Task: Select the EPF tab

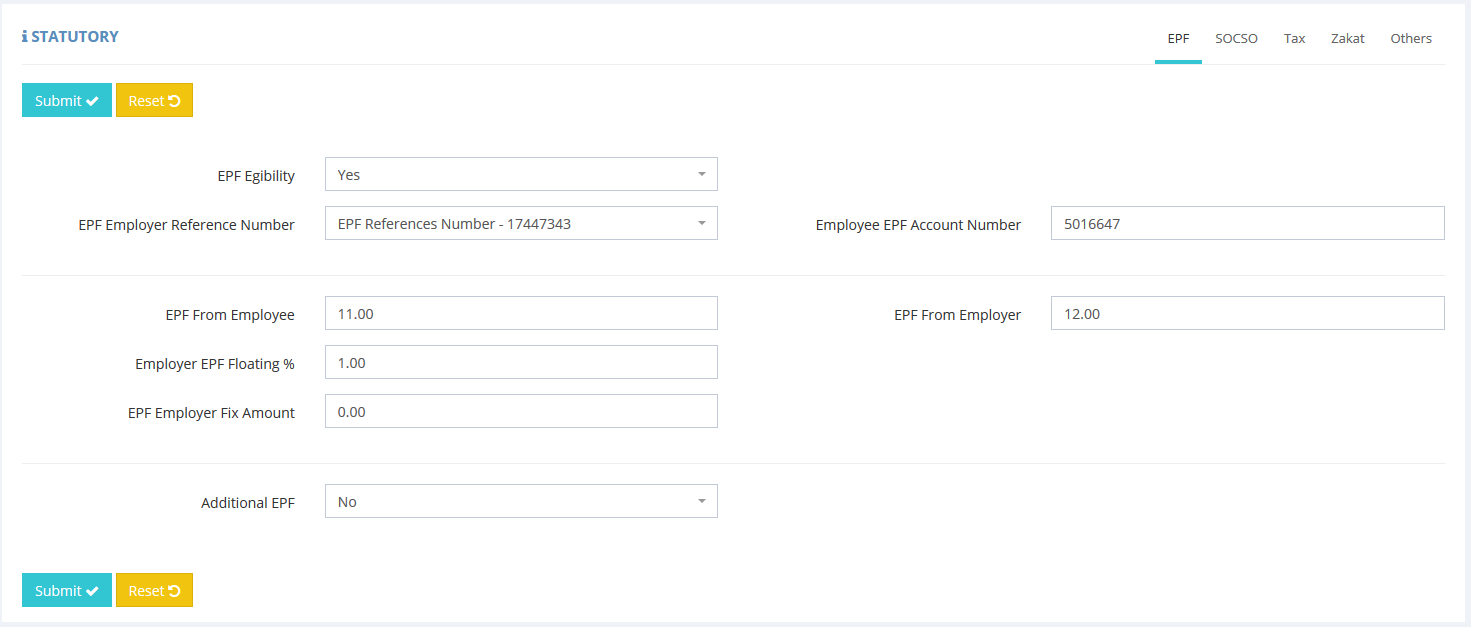Action: [x=1178, y=39]
